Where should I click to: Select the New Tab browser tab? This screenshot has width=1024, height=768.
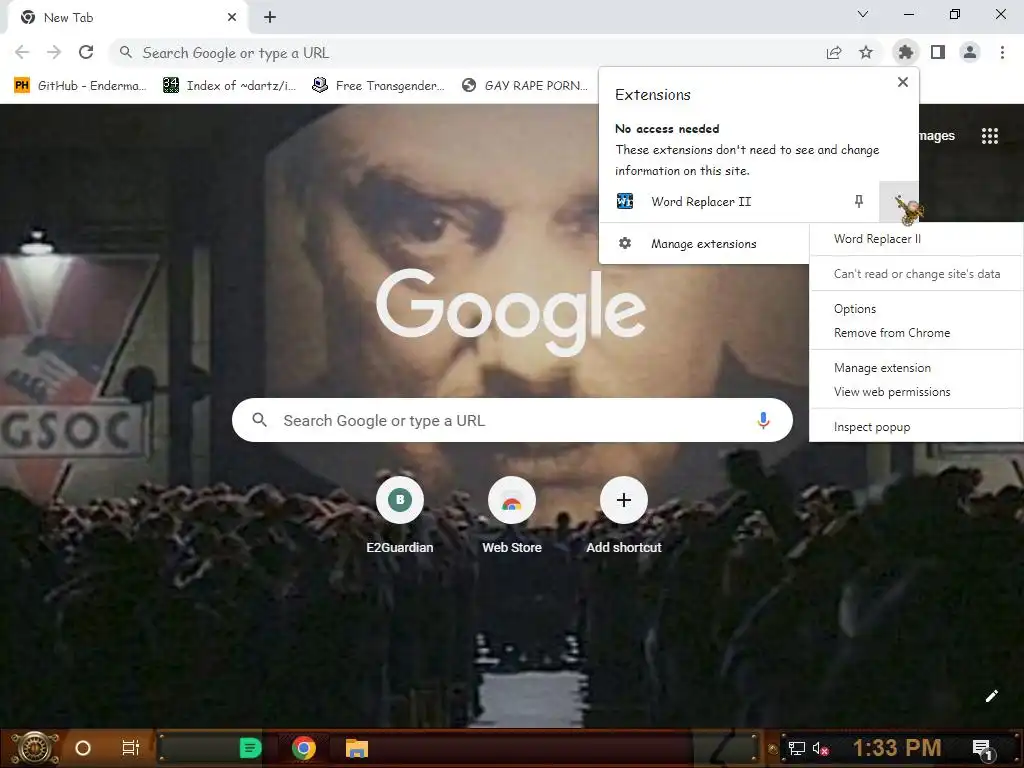[127, 18]
